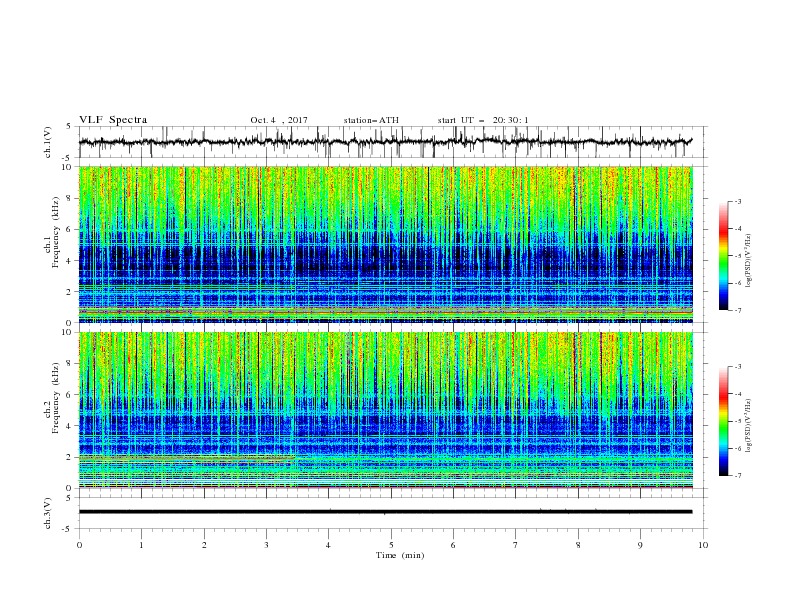Click time-axis tick label "2"

click(x=204, y=545)
